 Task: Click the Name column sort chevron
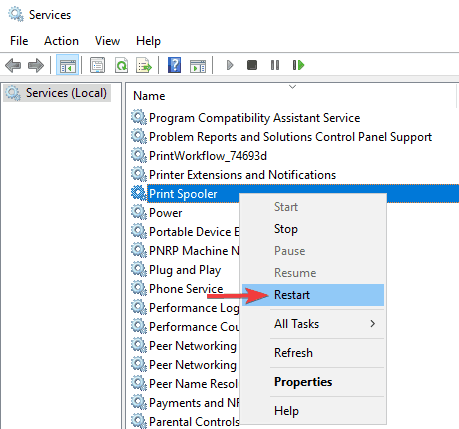tap(292, 87)
